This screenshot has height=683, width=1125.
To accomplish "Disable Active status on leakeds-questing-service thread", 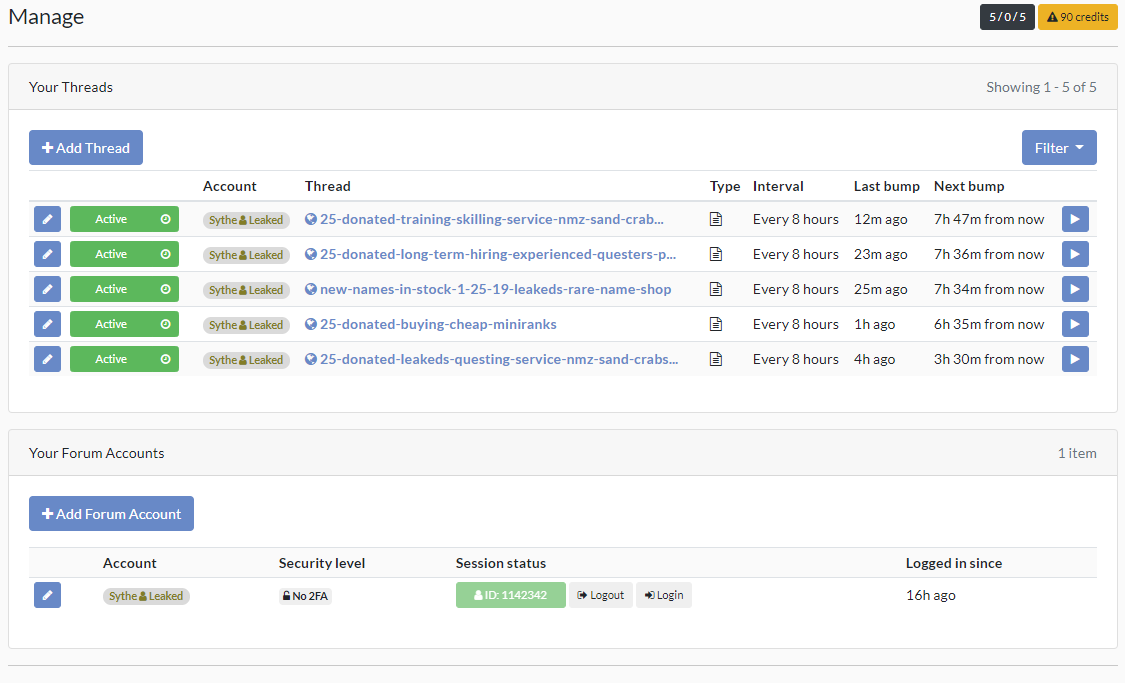I will (124, 359).
